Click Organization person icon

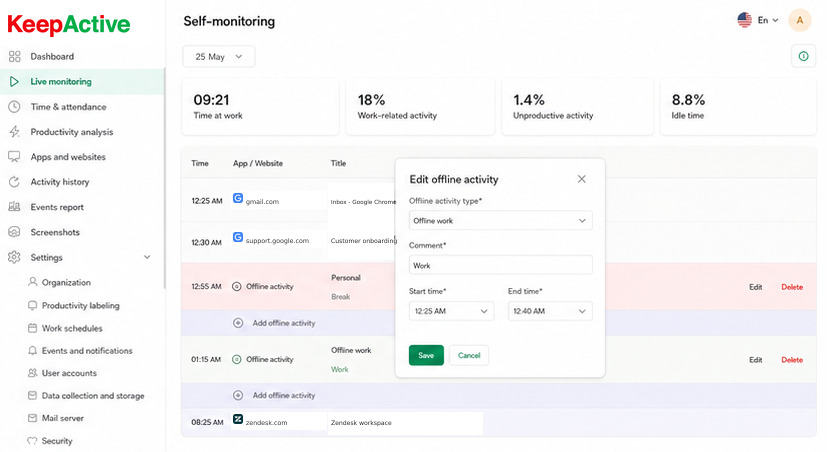[x=33, y=282]
